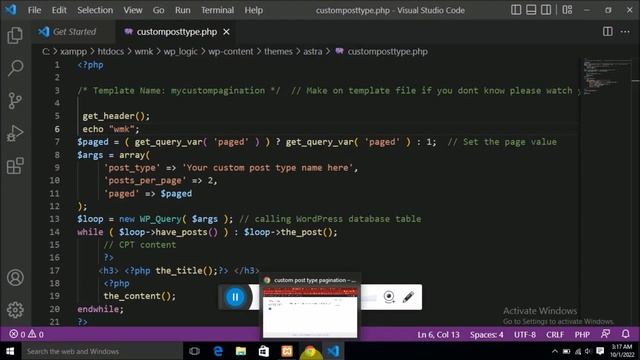The width and height of the screenshot is (640, 360).
Task: Toggle primary sidebar layout icon
Action: [516, 10]
